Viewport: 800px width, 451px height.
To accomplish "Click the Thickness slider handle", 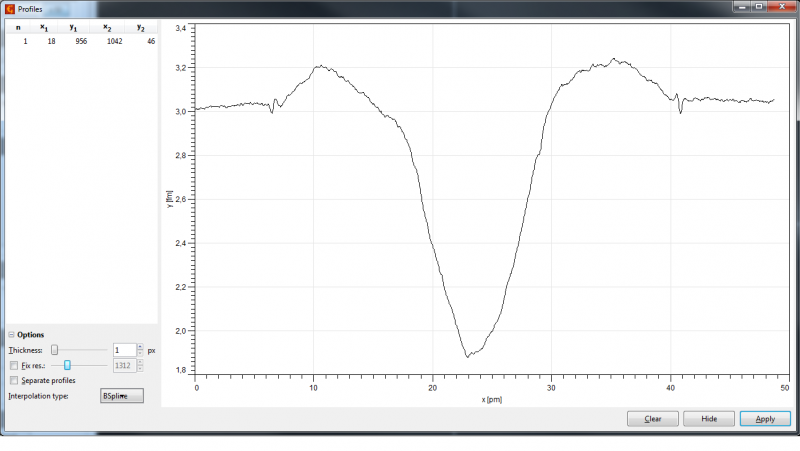I will pos(54,351).
